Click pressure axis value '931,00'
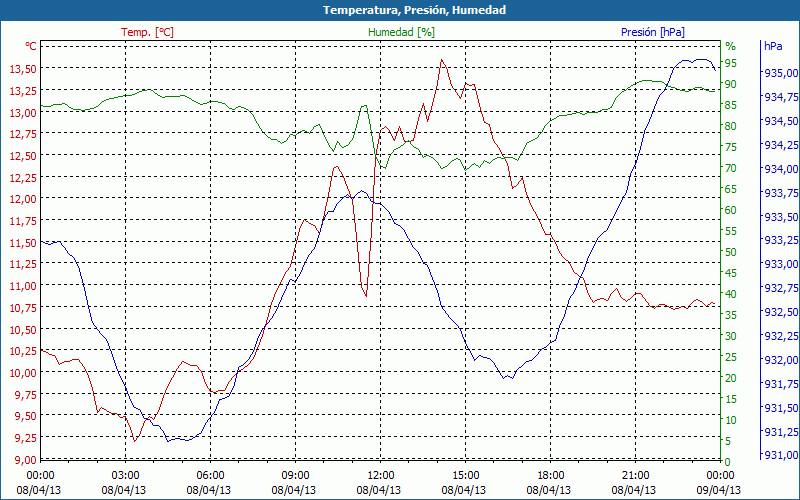Image resolution: width=800 pixels, height=500 pixels. pos(781,455)
